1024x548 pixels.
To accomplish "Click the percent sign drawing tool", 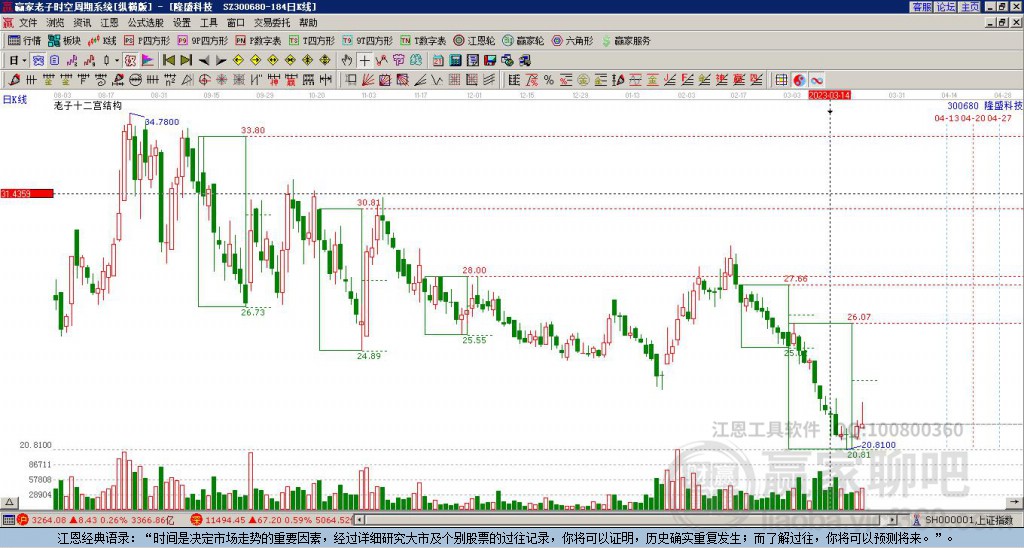I will point(549,80).
